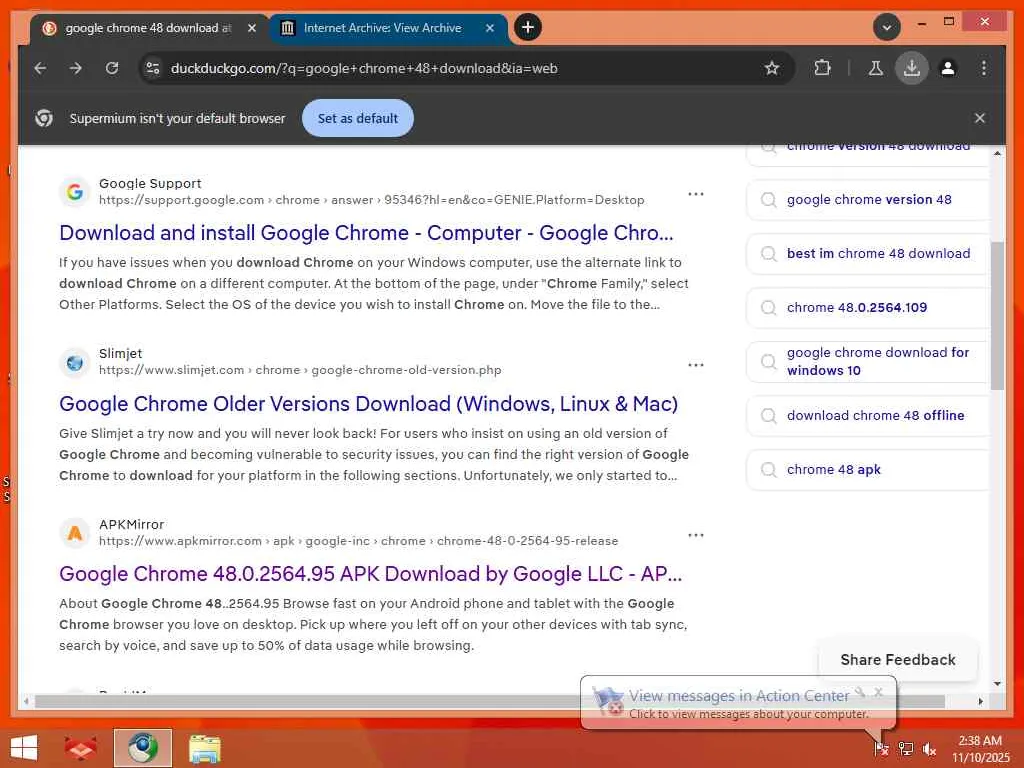Click the Google Support favicon
This screenshot has width=1024, height=768.
75,192
